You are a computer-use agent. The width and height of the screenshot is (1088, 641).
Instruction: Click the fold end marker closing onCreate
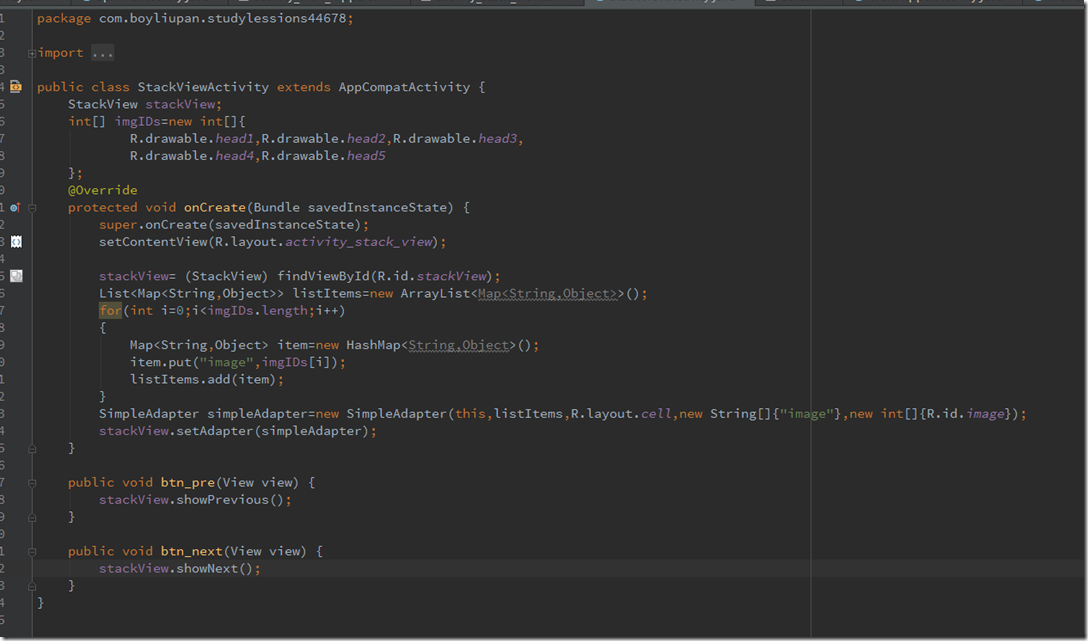(32, 448)
